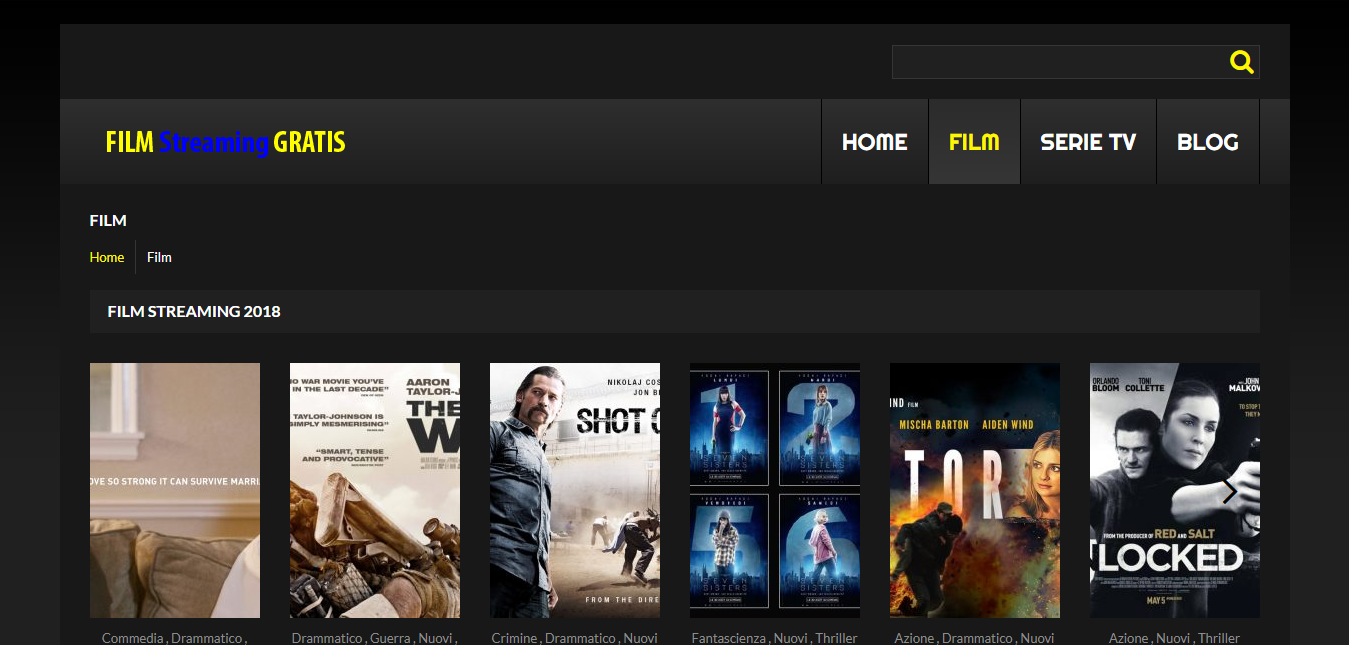Click Azione under the Mischa Barton poster
Screen dimensions: 1349x645
[x=914, y=638]
